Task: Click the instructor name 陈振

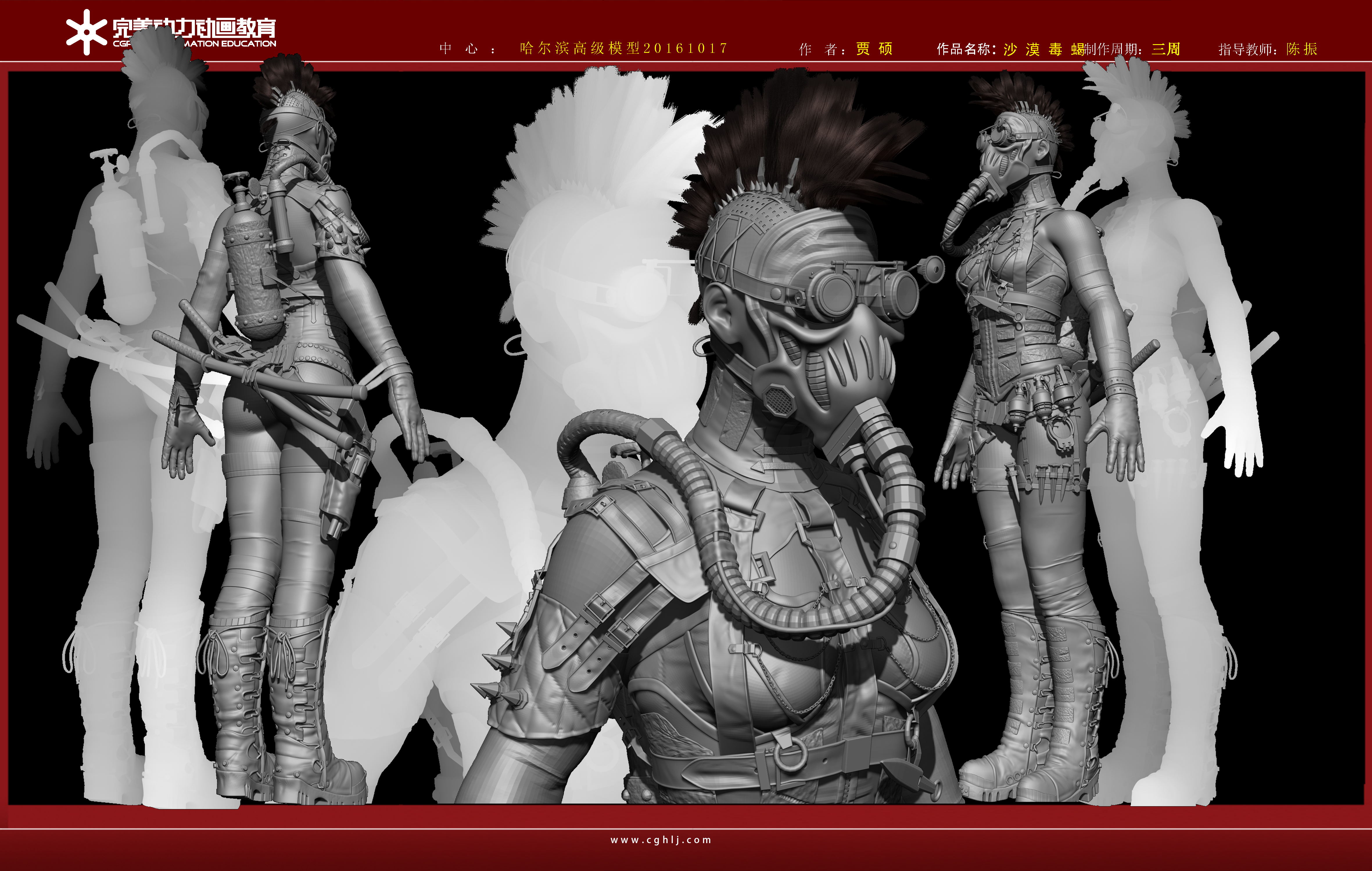Action: tap(1302, 50)
